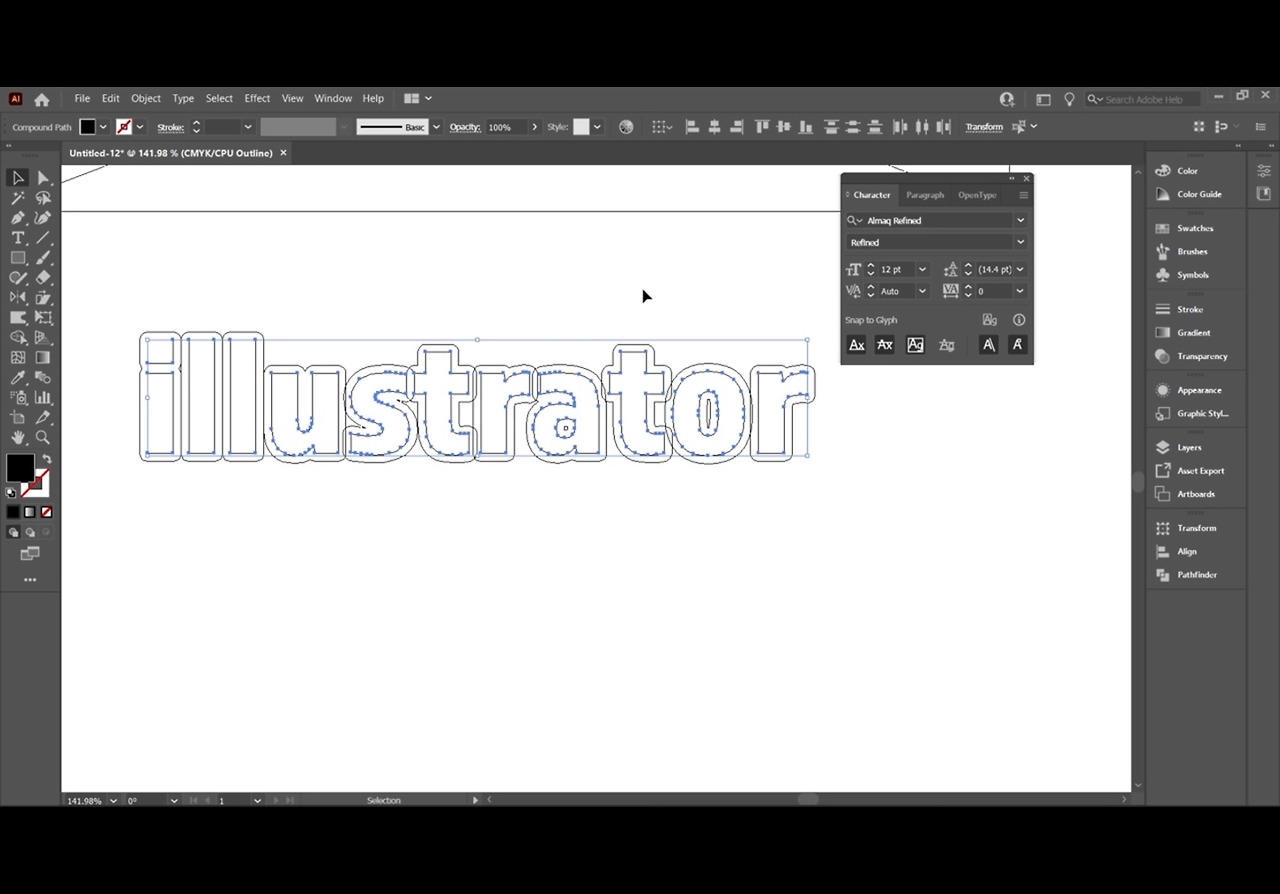Screen dimensions: 1280x894
Task: Open the File menu
Action: pyautogui.click(x=82, y=99)
